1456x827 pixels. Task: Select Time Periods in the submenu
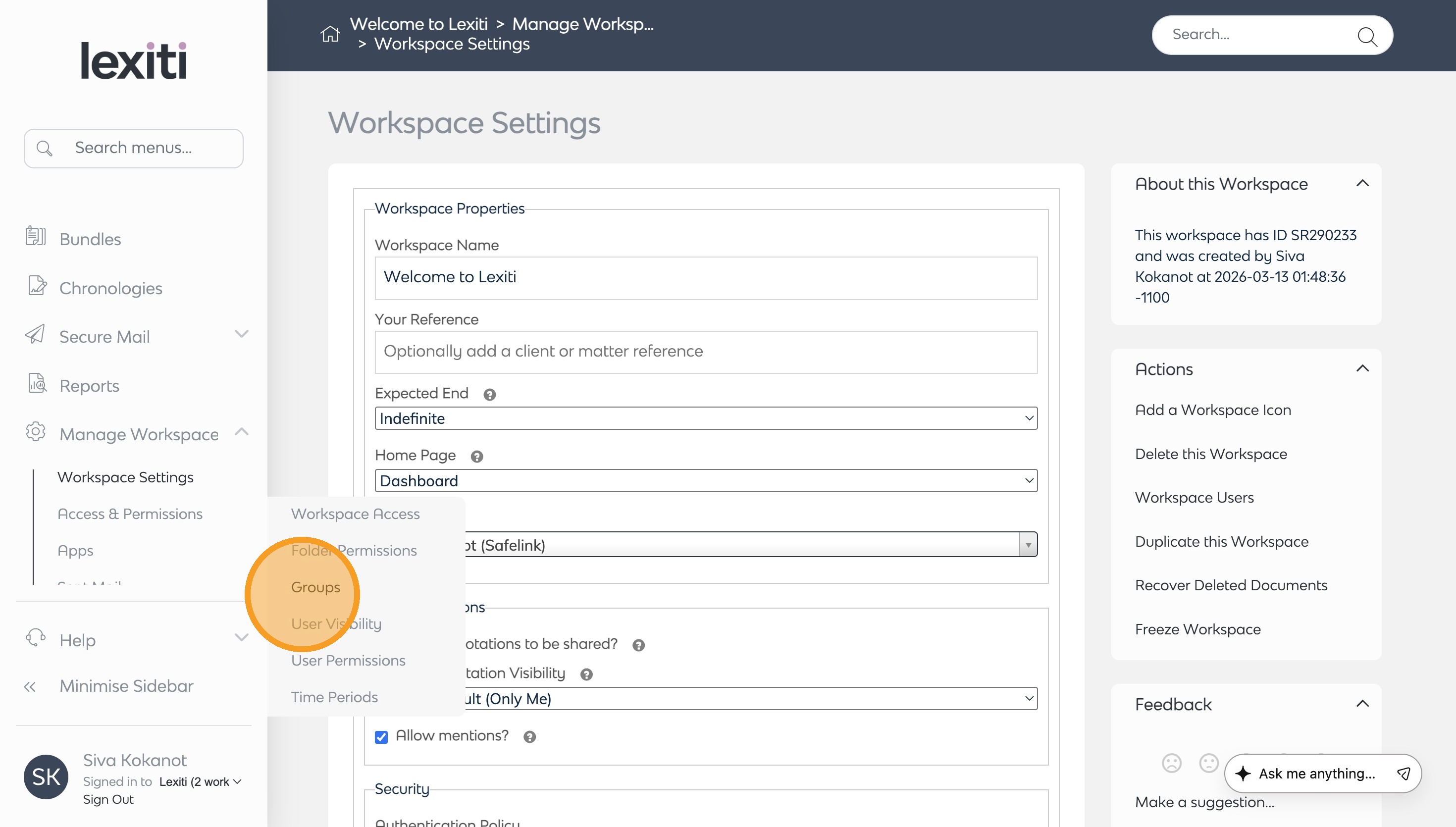pyautogui.click(x=334, y=696)
